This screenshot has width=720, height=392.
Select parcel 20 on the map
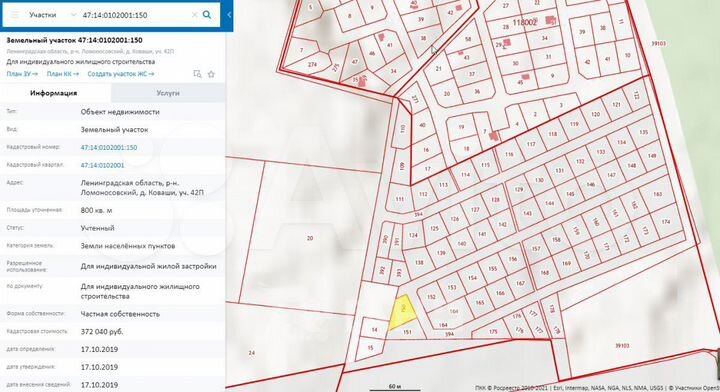tap(310, 238)
